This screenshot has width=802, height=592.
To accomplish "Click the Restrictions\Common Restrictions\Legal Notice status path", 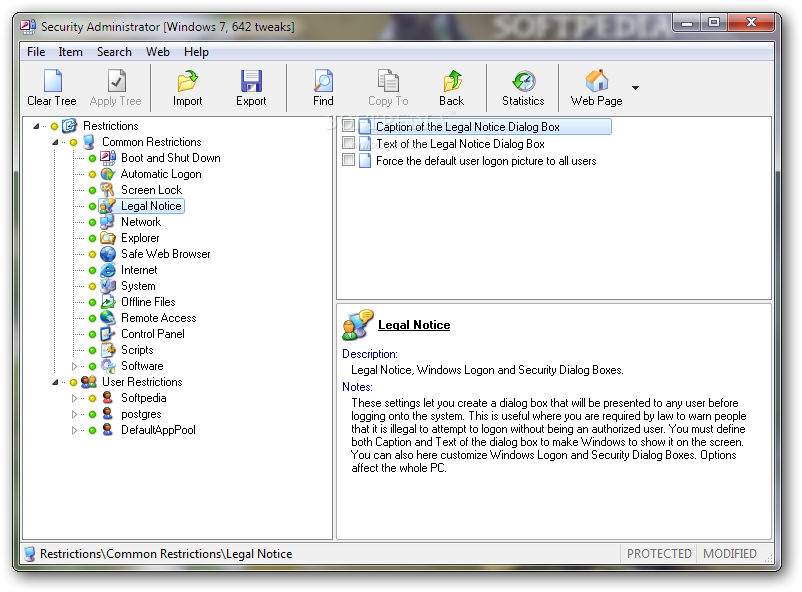I will tap(166, 554).
